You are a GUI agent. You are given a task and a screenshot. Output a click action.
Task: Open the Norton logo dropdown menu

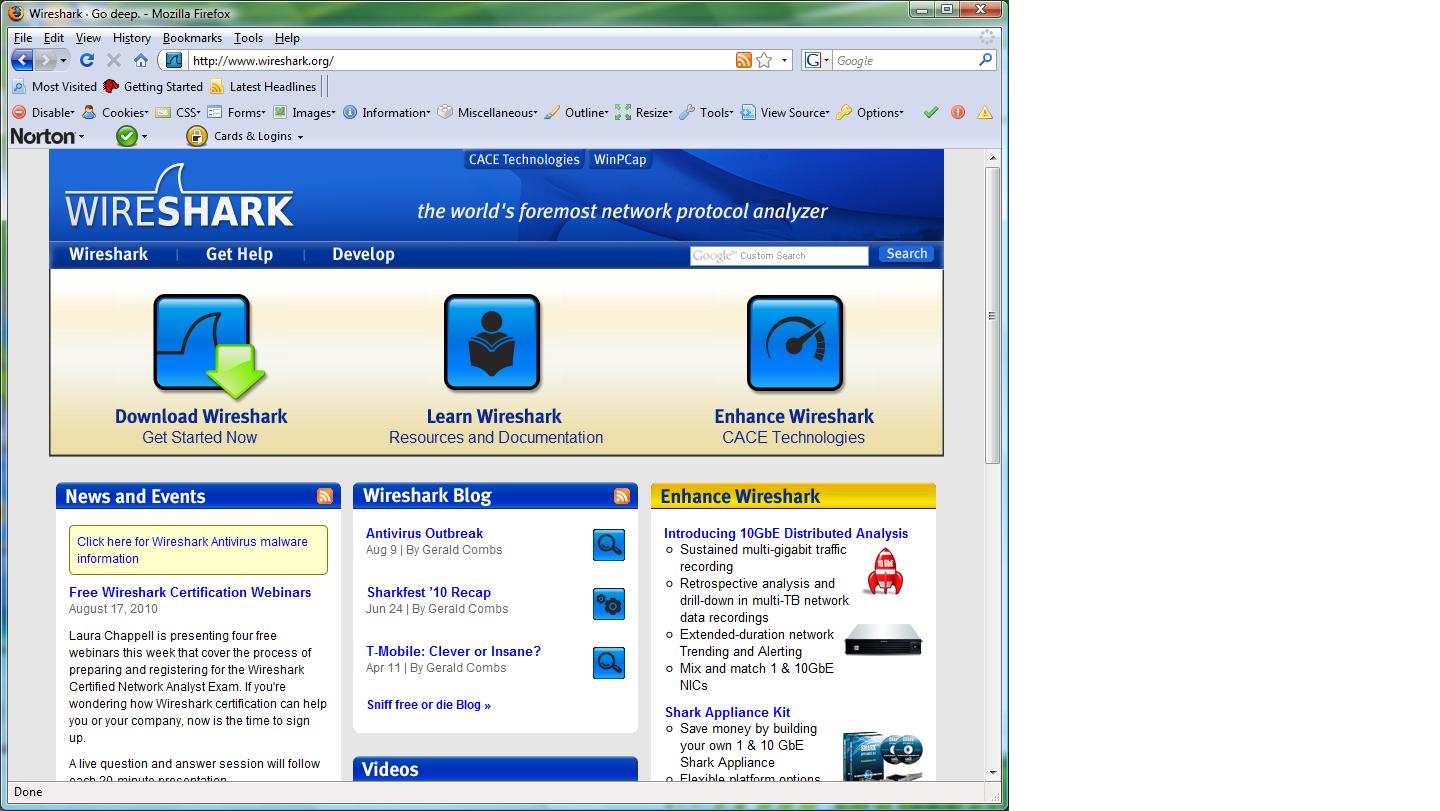click(47, 136)
